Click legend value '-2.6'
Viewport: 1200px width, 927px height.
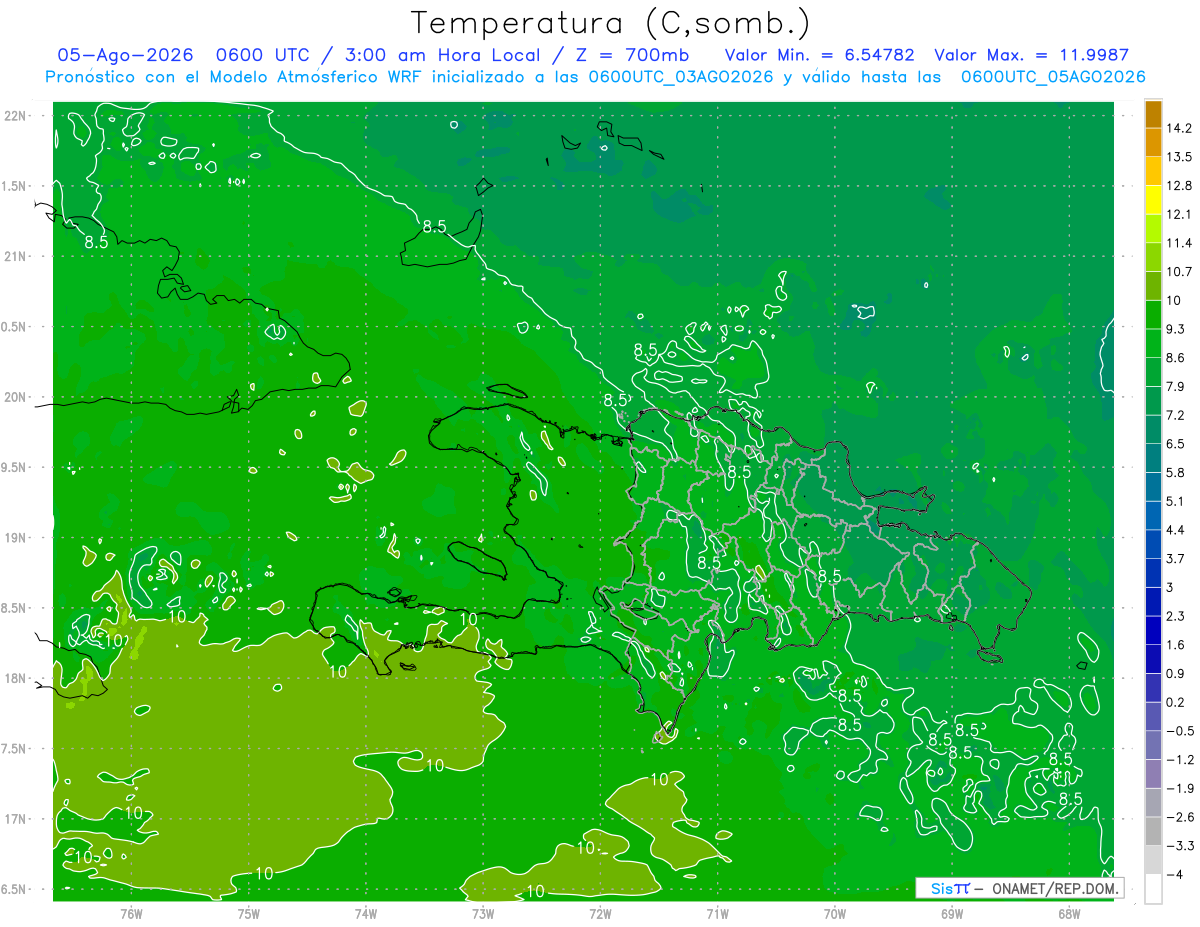tap(1180, 817)
